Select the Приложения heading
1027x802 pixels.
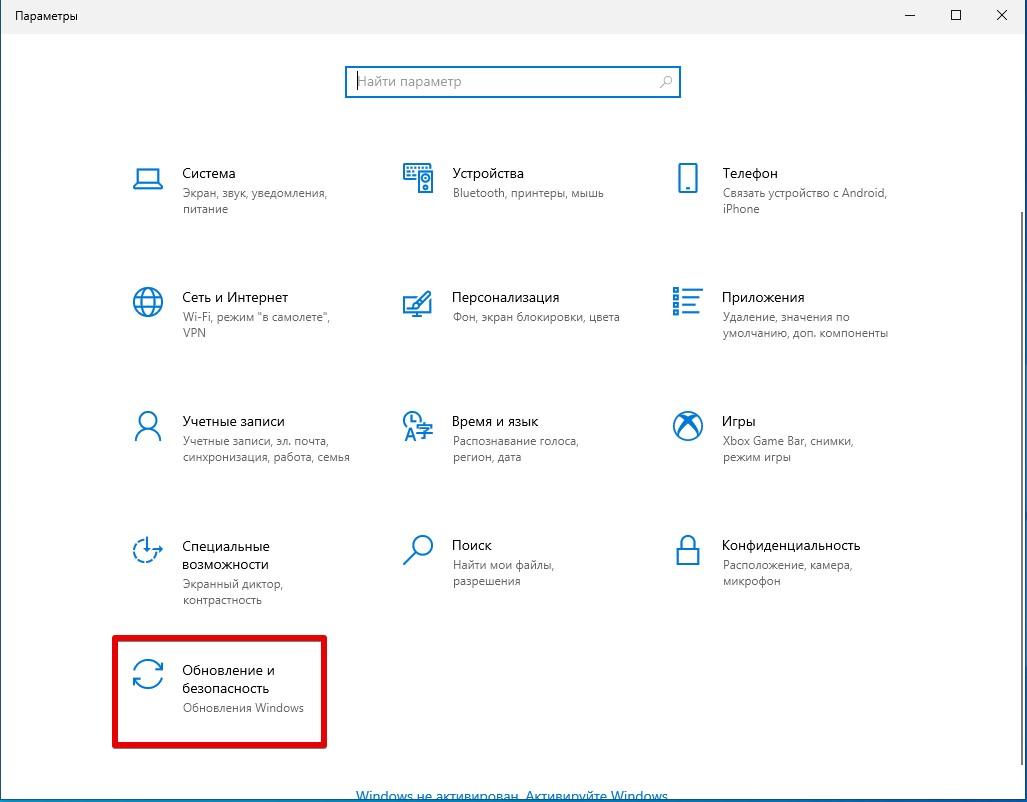pyautogui.click(x=763, y=297)
